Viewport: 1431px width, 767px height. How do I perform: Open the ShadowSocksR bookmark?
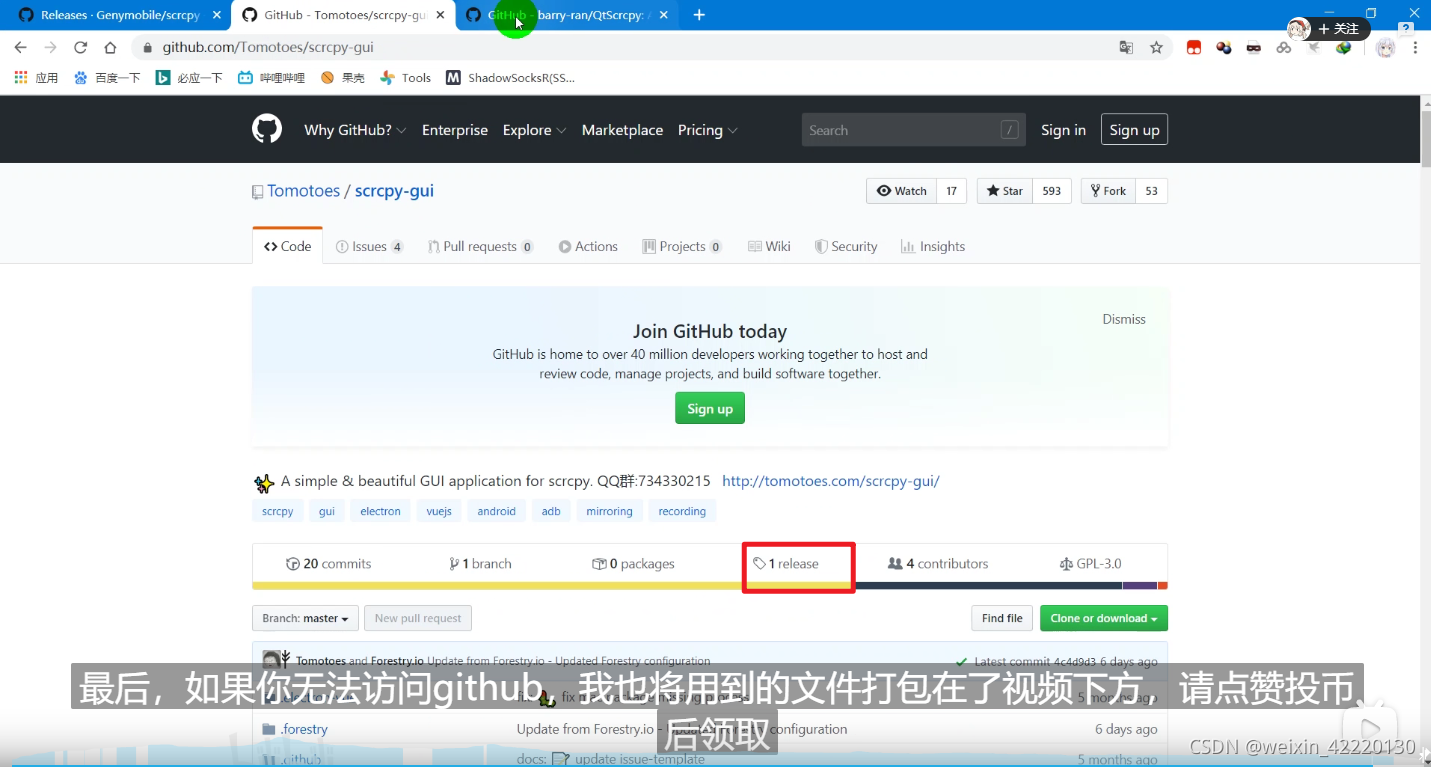510,77
